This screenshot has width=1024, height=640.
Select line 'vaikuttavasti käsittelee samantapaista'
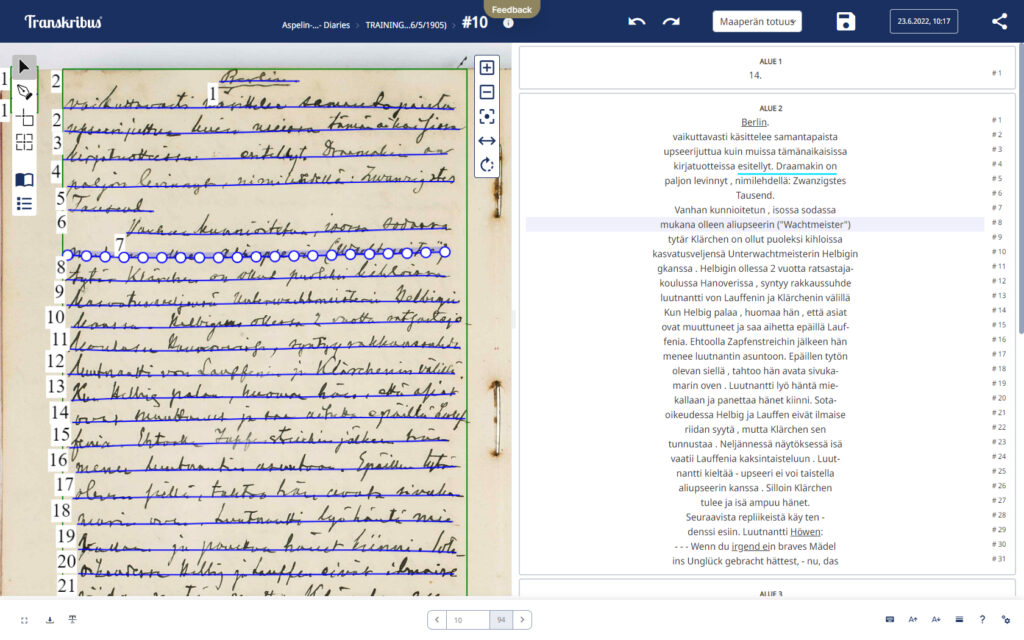tap(754, 136)
